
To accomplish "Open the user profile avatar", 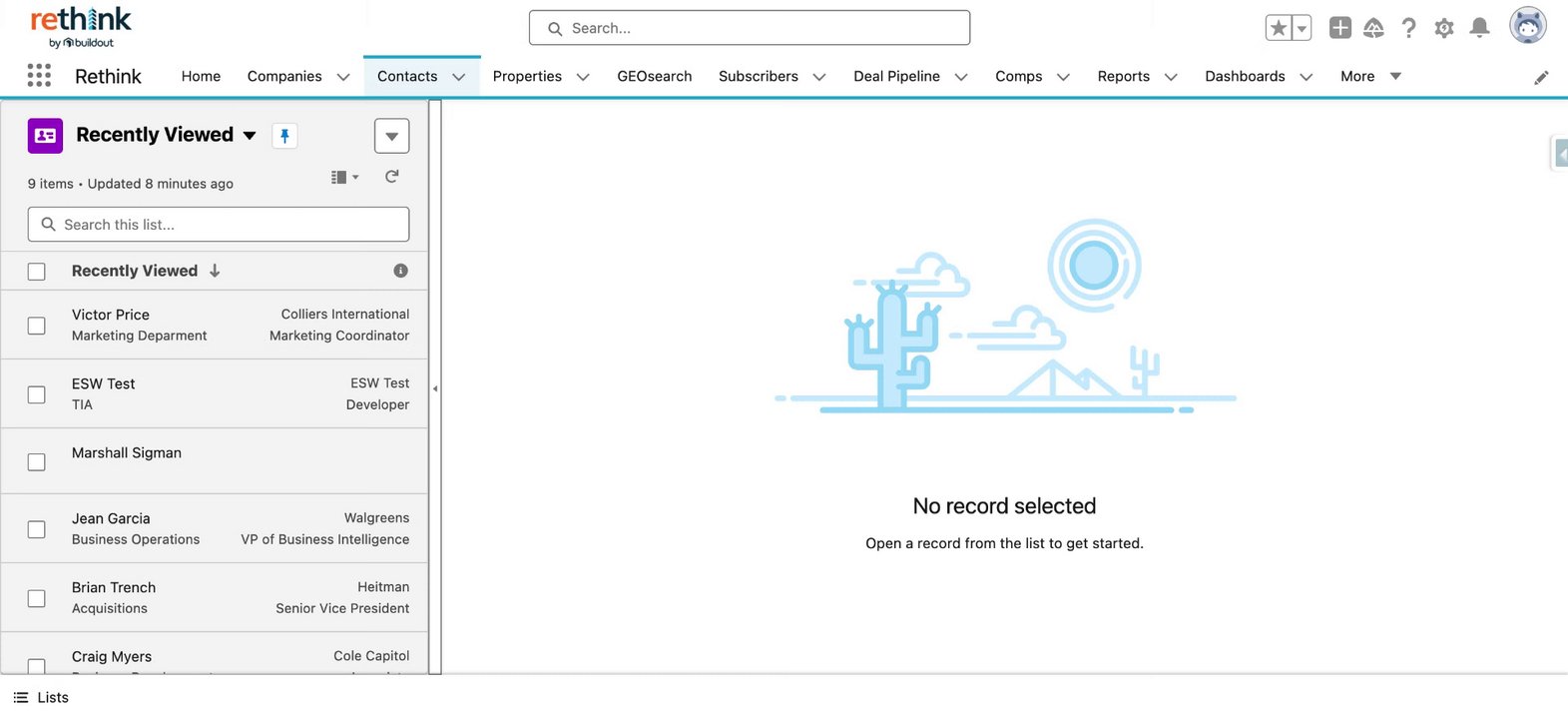I will click(1527, 26).
